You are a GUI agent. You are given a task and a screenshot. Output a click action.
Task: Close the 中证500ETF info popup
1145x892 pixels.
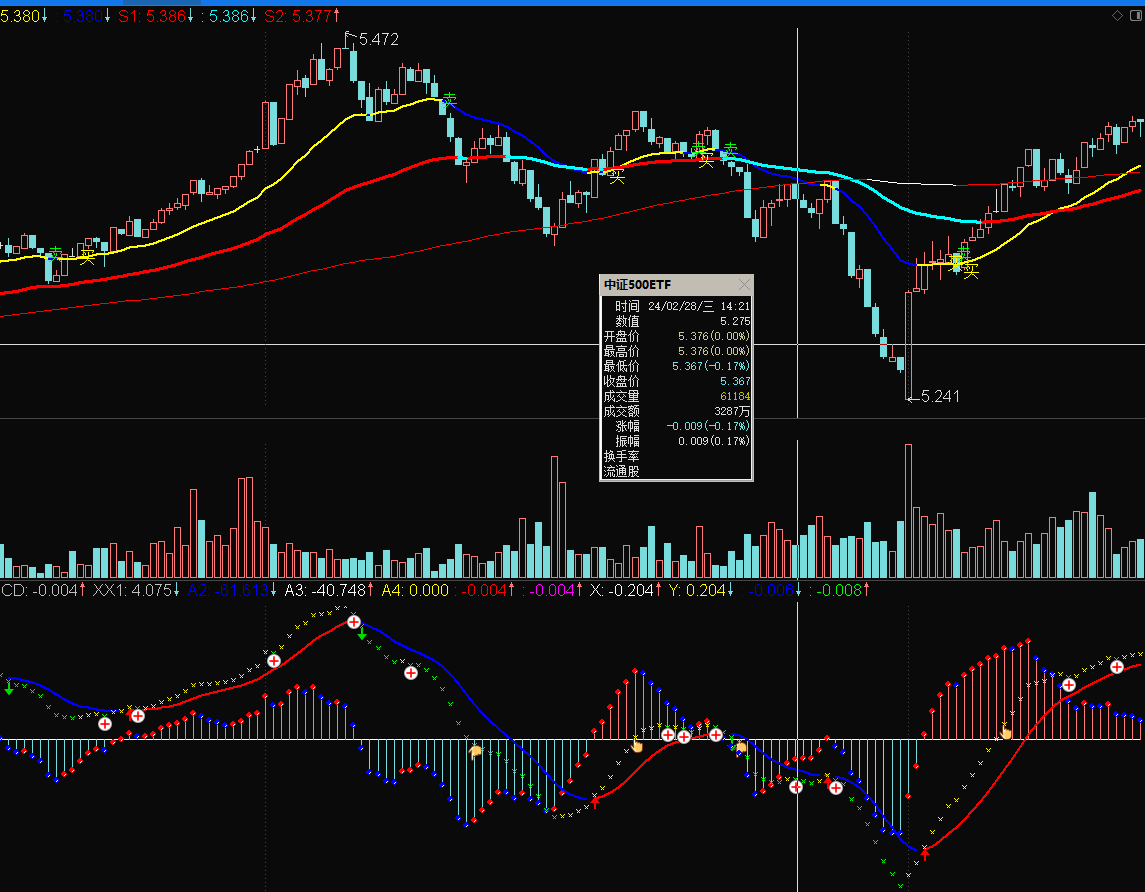coord(743,285)
